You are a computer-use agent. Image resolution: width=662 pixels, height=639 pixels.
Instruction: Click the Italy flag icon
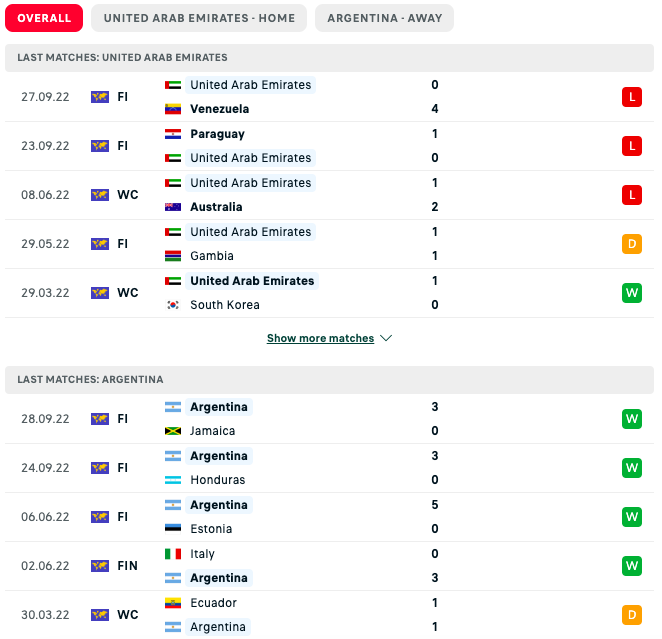[173, 554]
